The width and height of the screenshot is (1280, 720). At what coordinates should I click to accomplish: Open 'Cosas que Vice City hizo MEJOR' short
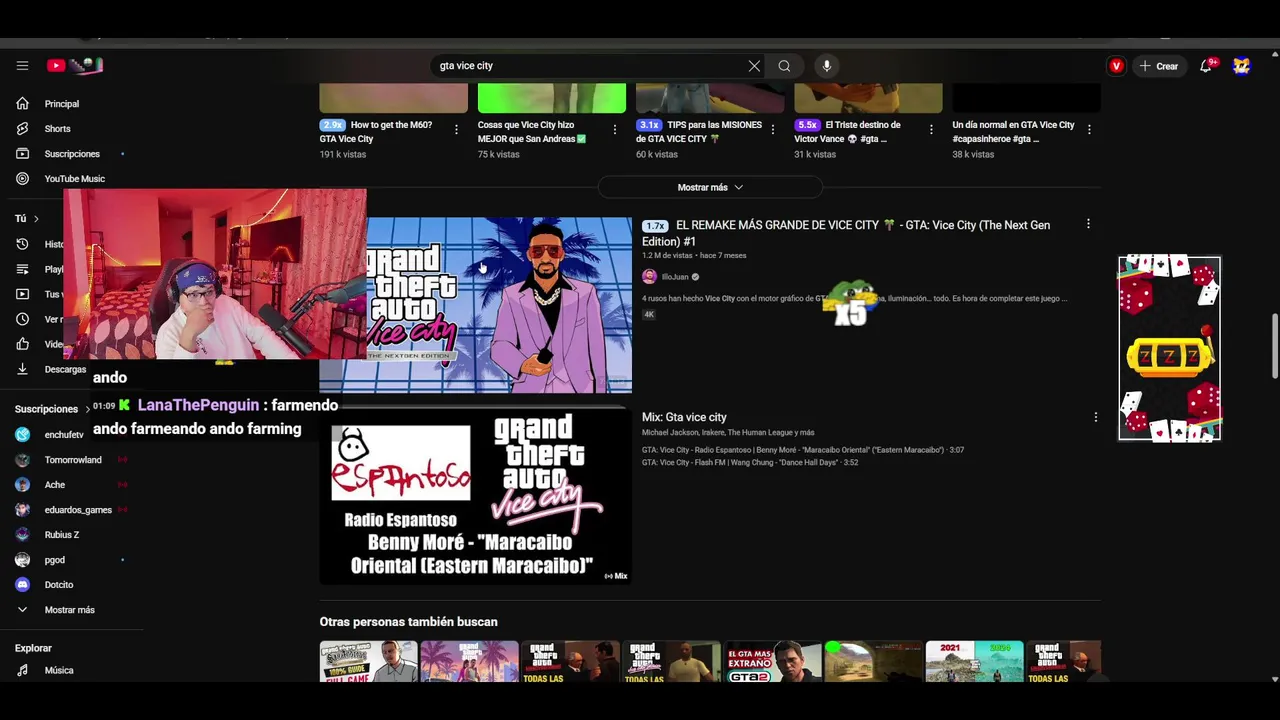coord(532,132)
